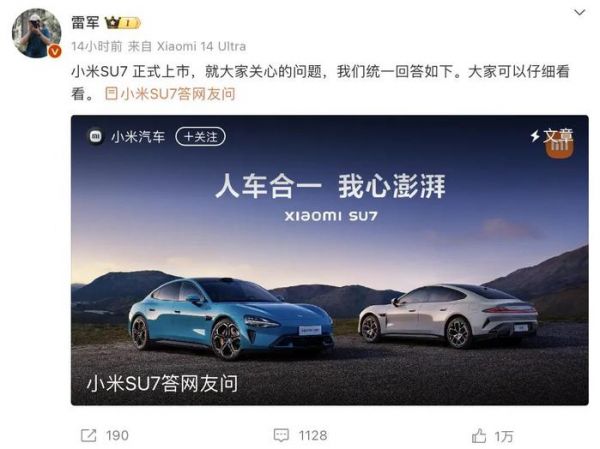This screenshot has height=449, width=600.
Task: Open the 小米汽车 account name
Action: tap(138, 137)
